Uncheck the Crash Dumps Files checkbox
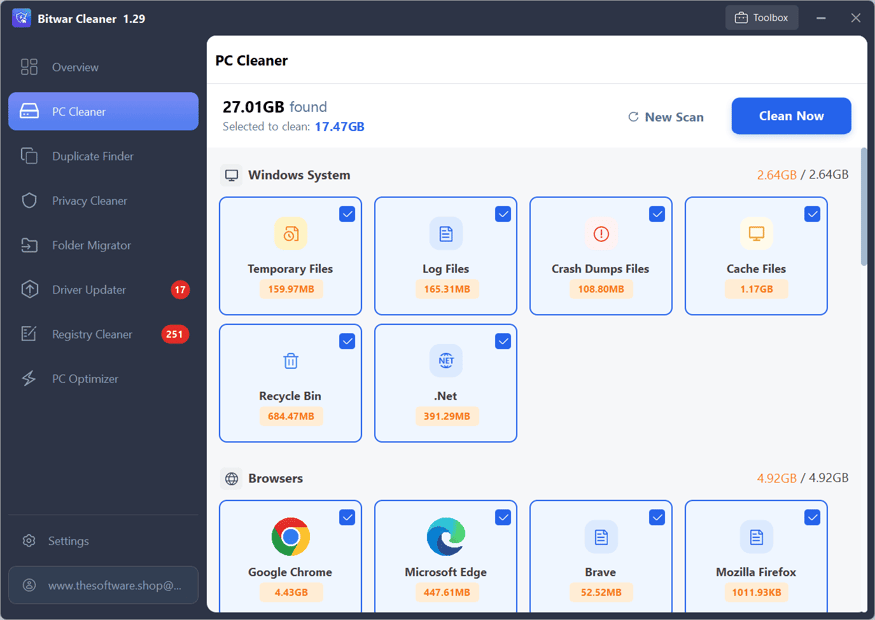The image size is (875, 620). 657,214
